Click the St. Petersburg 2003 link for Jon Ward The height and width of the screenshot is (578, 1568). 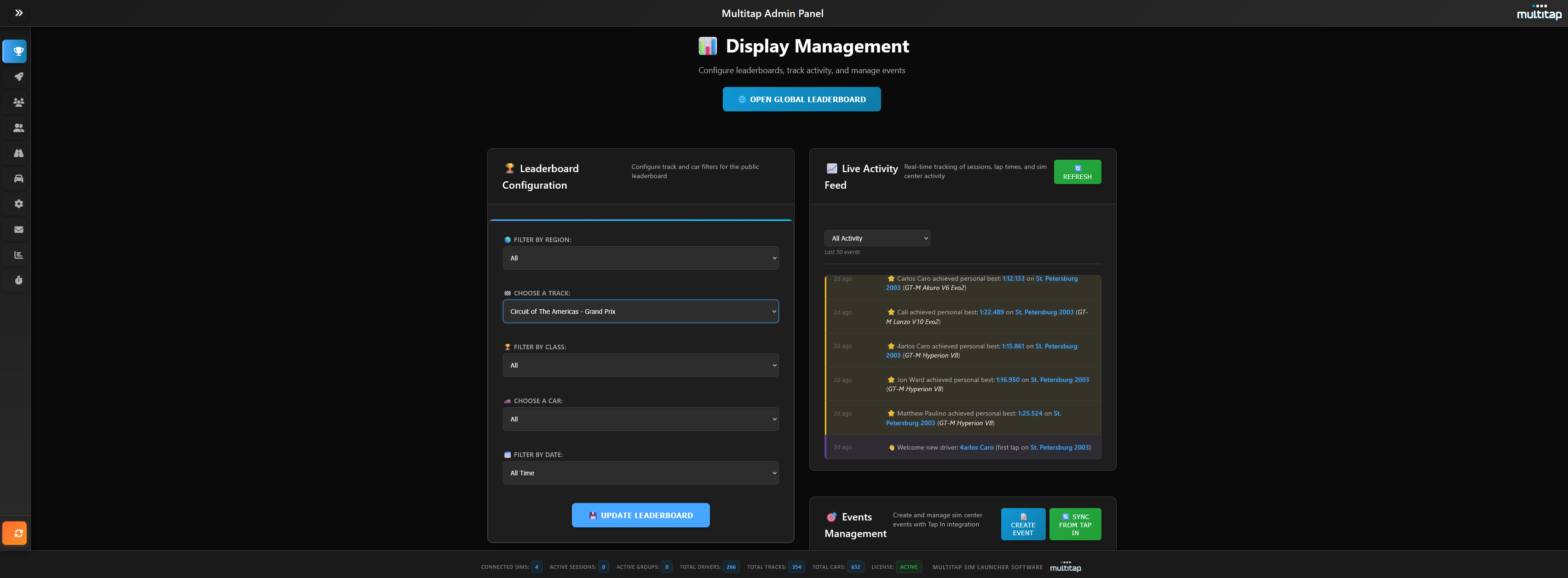[x=1059, y=380]
